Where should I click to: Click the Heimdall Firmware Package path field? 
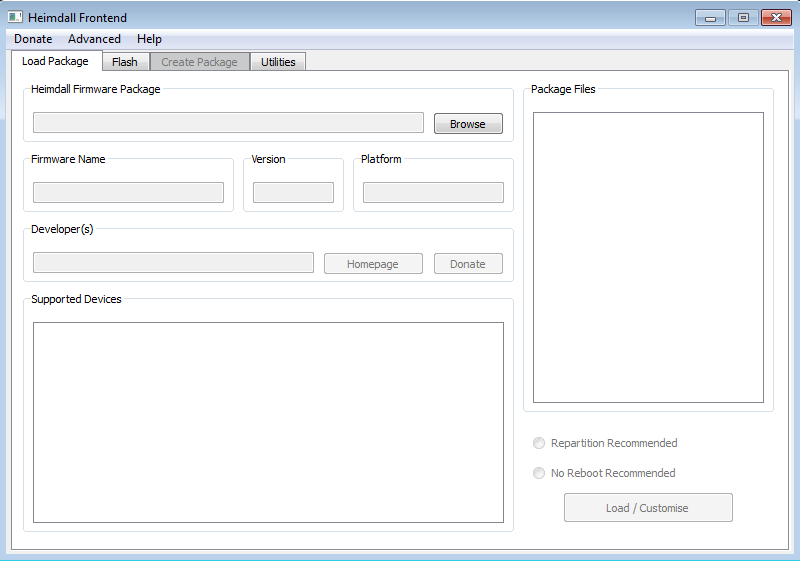pyautogui.click(x=228, y=122)
